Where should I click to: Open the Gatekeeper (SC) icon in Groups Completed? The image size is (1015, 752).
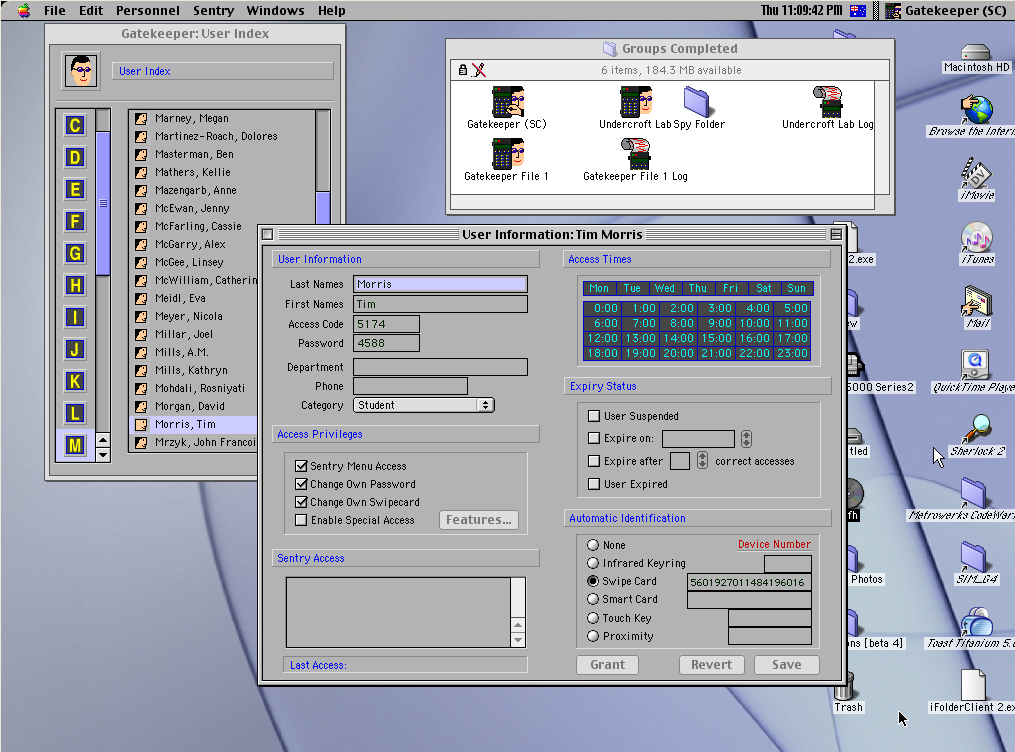click(x=508, y=102)
